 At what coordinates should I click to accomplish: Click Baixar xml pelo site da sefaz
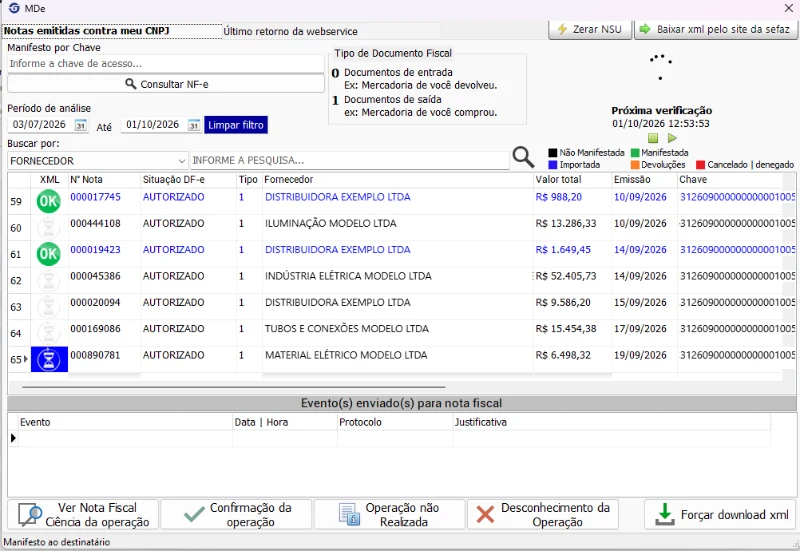click(716, 29)
